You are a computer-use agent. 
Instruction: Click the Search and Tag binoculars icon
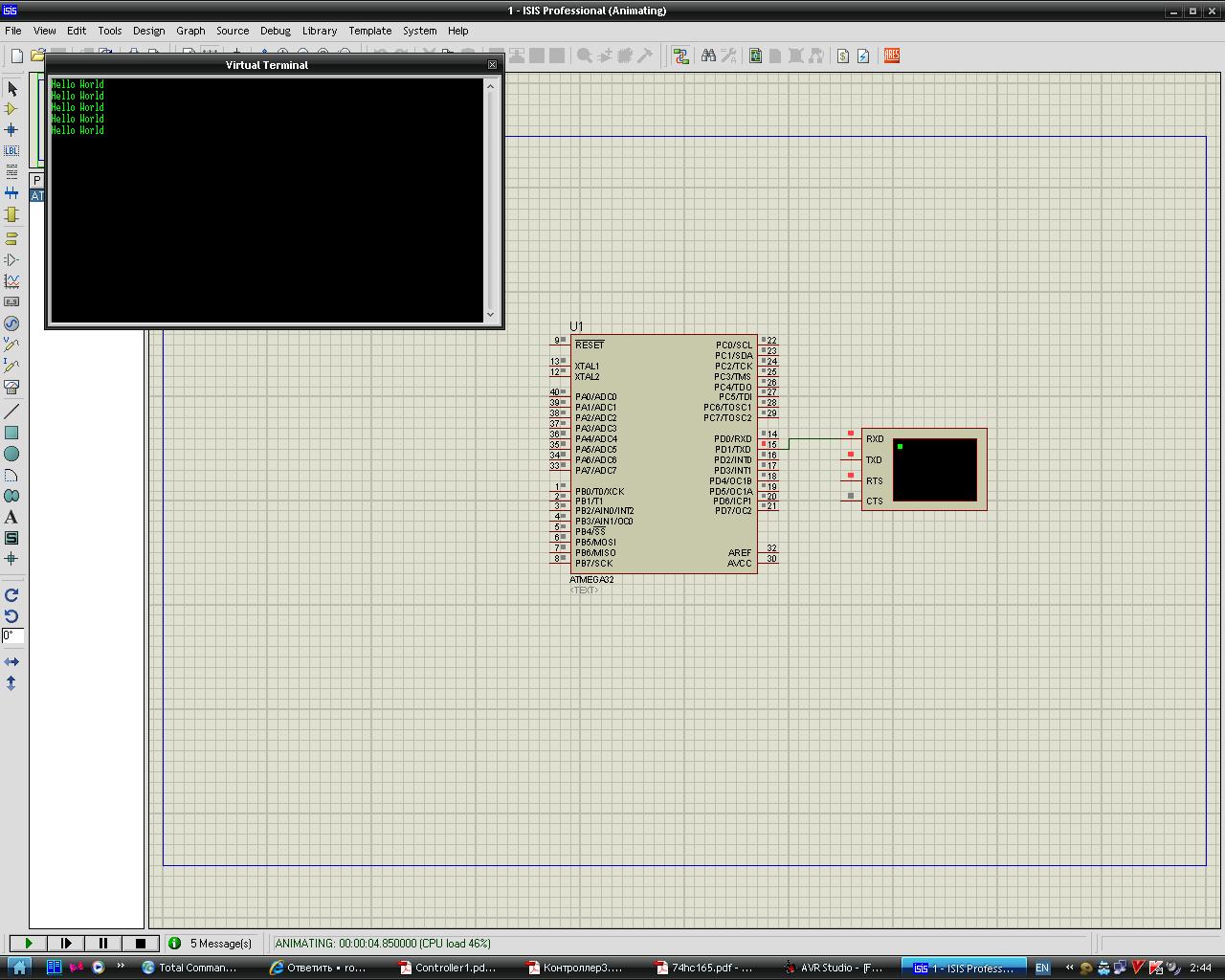point(708,56)
